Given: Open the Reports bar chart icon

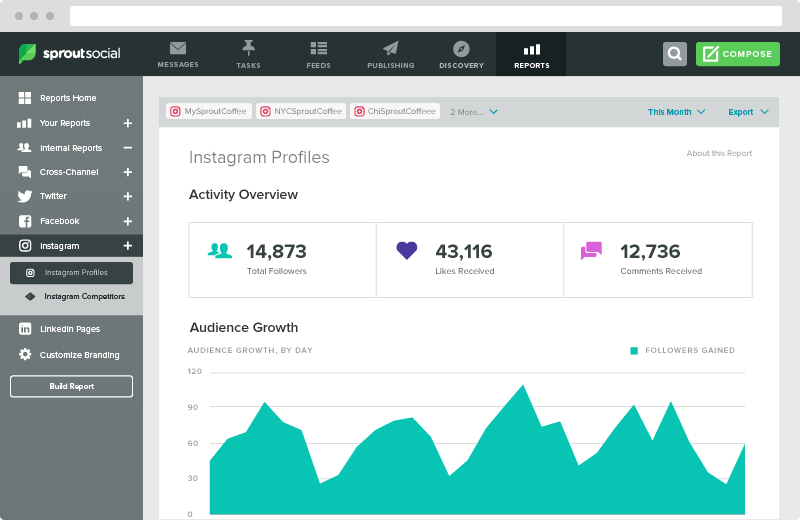Looking at the screenshot, I should pyautogui.click(x=532, y=49).
